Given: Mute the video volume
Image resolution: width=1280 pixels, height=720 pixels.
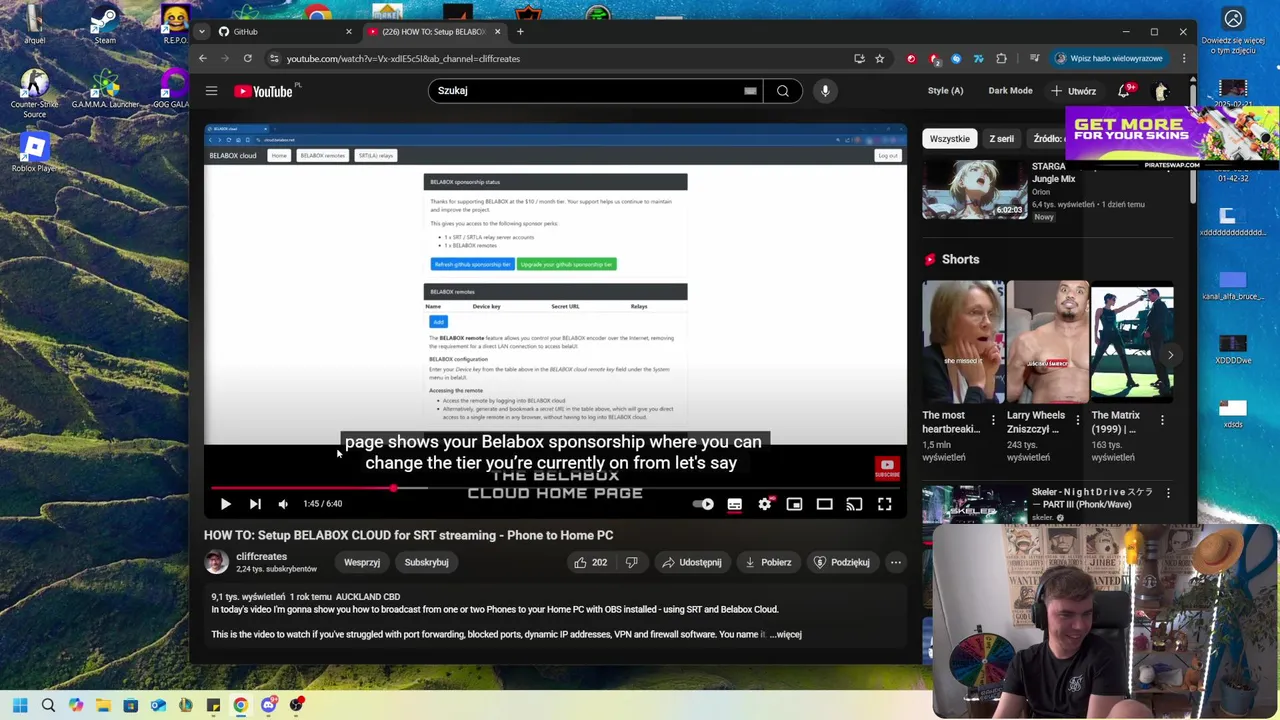Looking at the screenshot, I should click(283, 504).
